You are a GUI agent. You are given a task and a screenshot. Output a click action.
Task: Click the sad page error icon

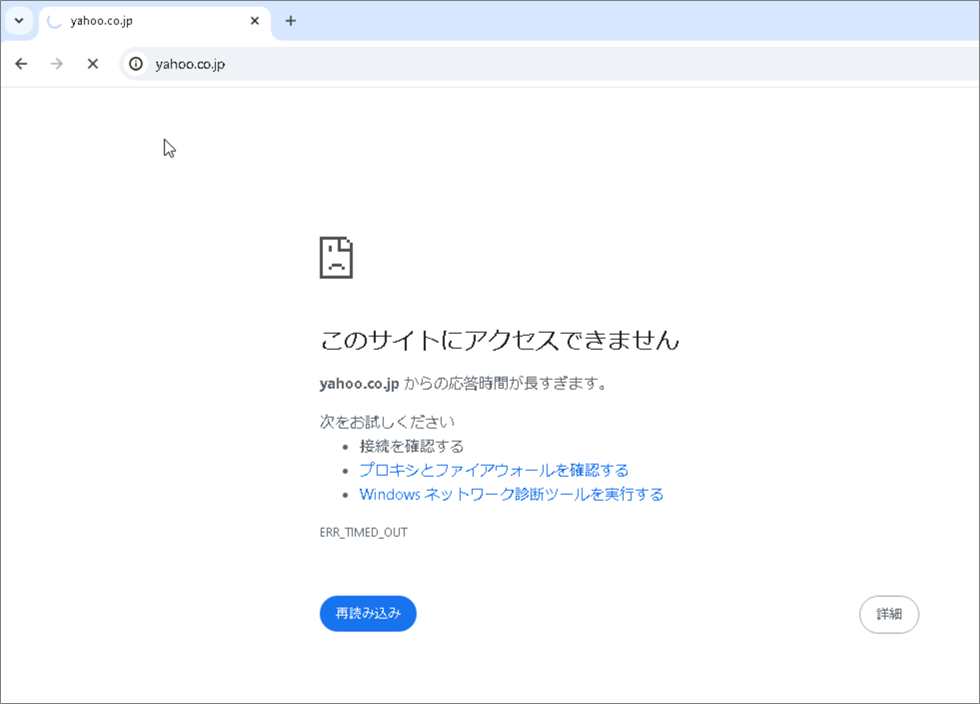click(336, 258)
